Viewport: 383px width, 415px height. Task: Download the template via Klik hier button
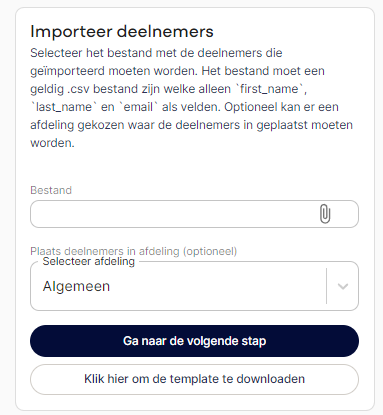coord(194,379)
